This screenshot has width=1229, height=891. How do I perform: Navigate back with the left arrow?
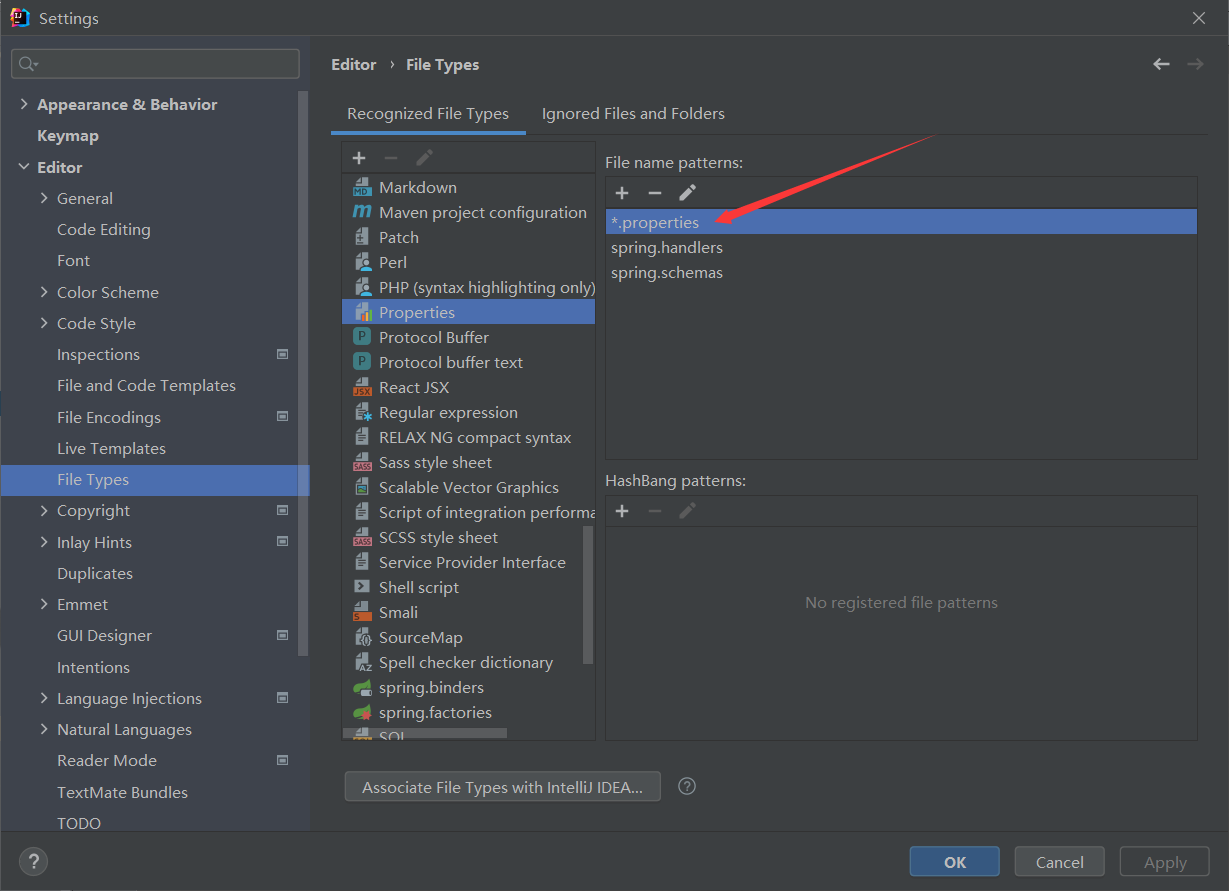[1161, 64]
